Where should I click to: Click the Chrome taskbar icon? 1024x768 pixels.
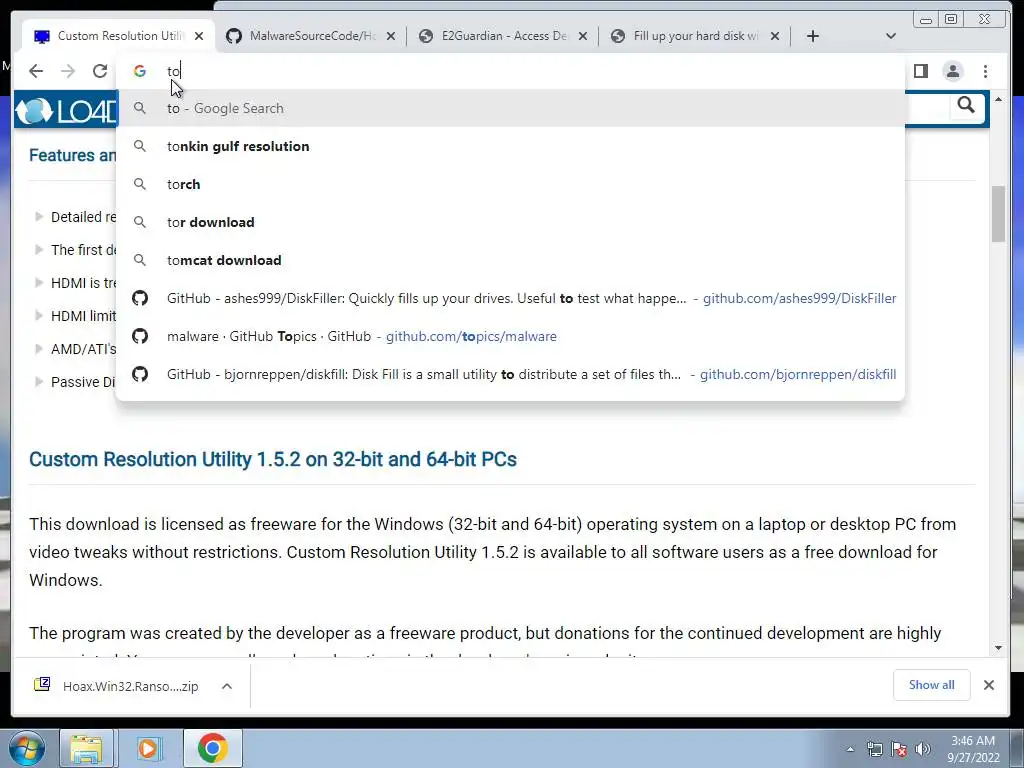(x=212, y=748)
